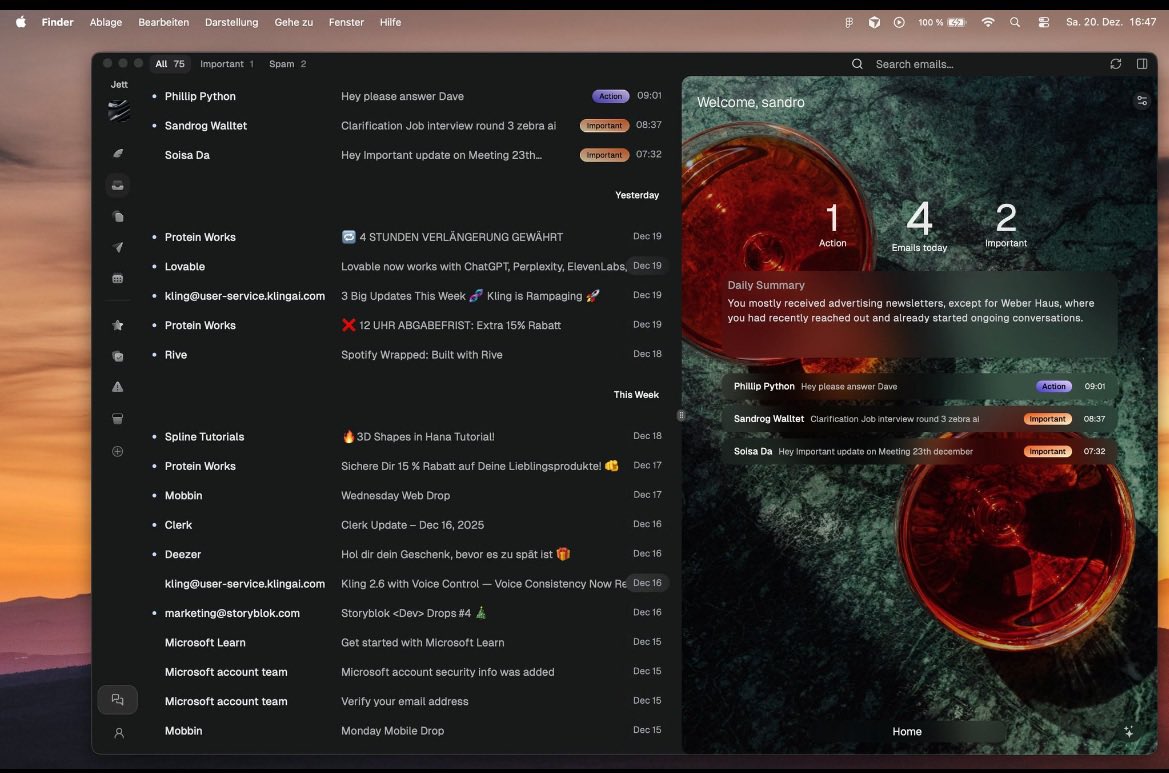Image resolution: width=1169 pixels, height=773 pixels.
Task: Open 'Wednesday Web Drop' Mobbin email
Action: pos(407,496)
